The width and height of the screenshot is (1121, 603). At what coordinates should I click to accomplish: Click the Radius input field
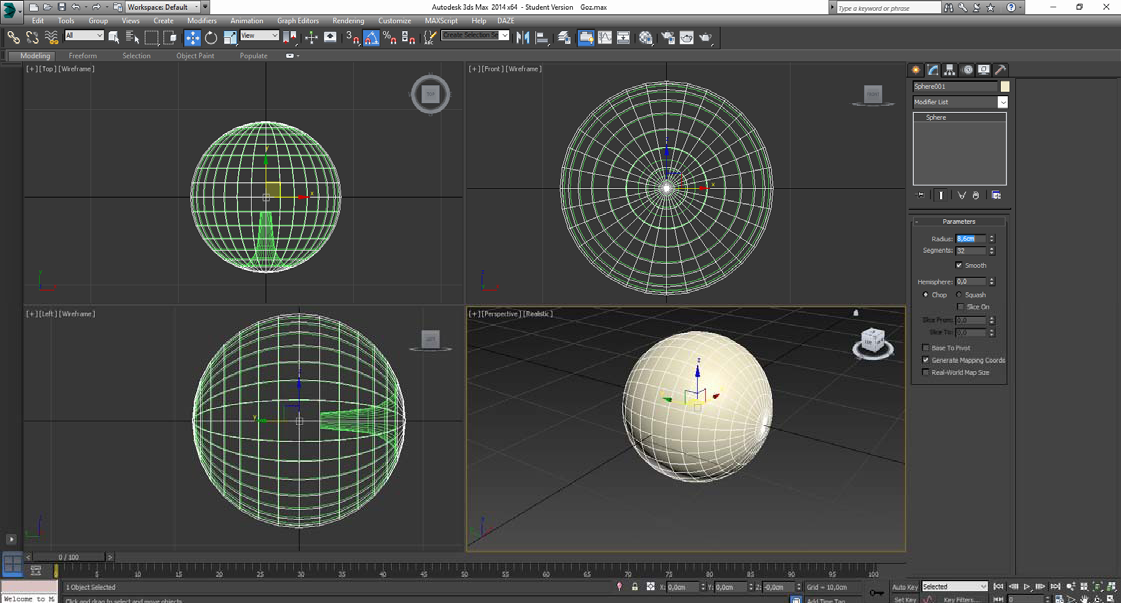pyautogui.click(x=970, y=239)
